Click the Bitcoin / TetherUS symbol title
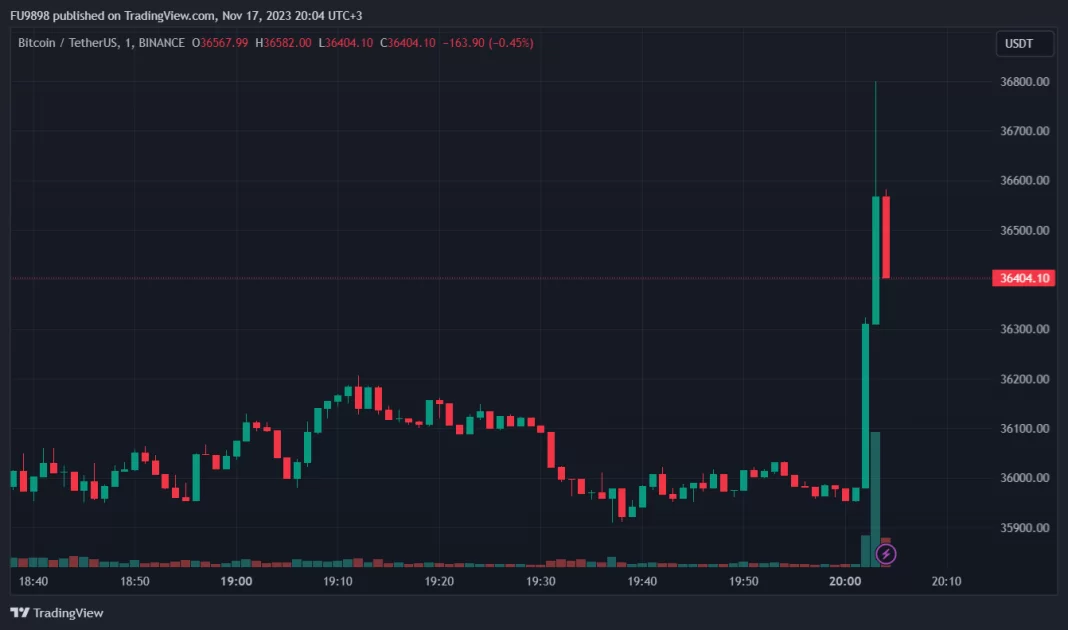The image size is (1068, 630). [68, 43]
